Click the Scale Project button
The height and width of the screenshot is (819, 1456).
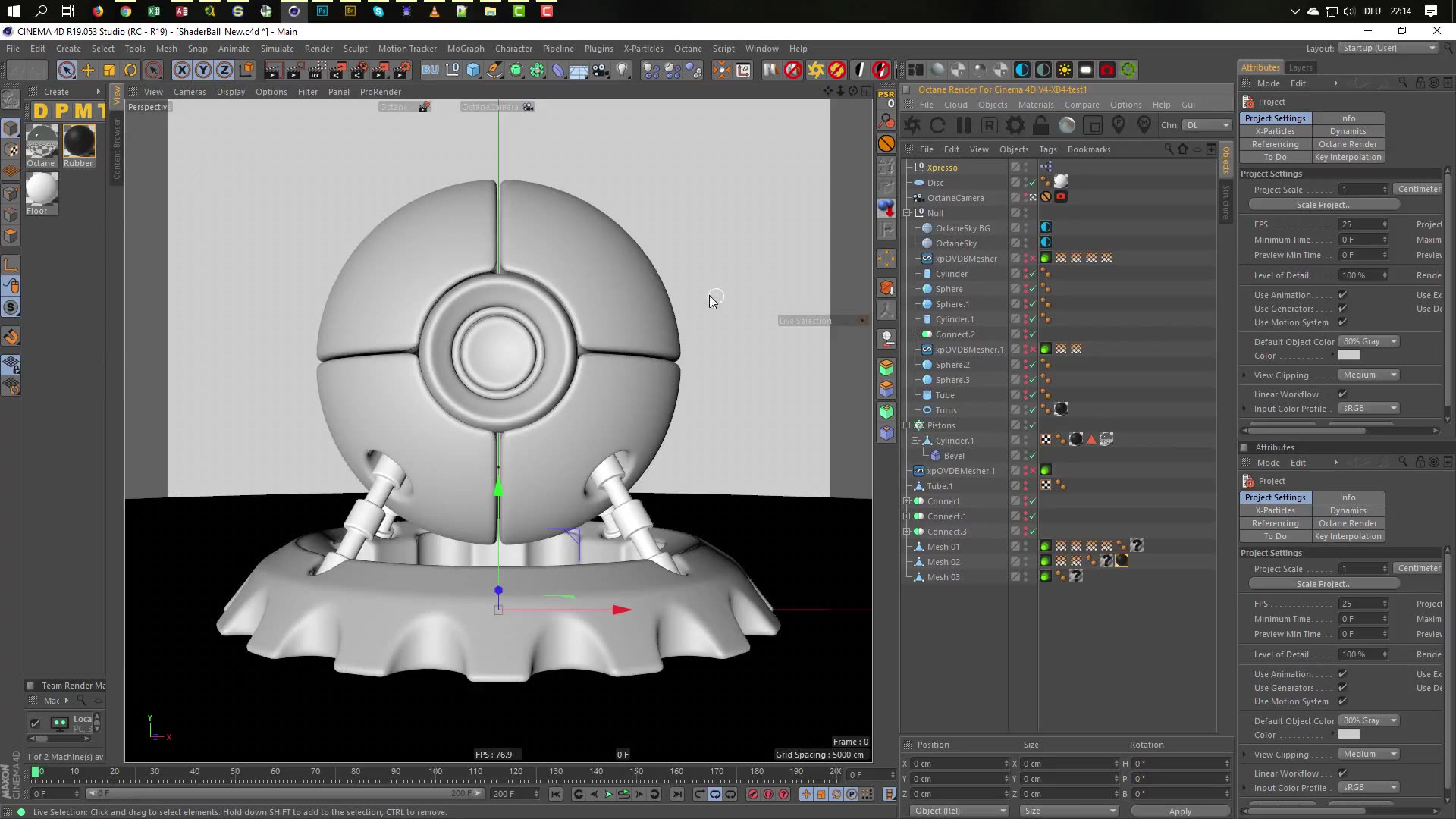coord(1323,205)
